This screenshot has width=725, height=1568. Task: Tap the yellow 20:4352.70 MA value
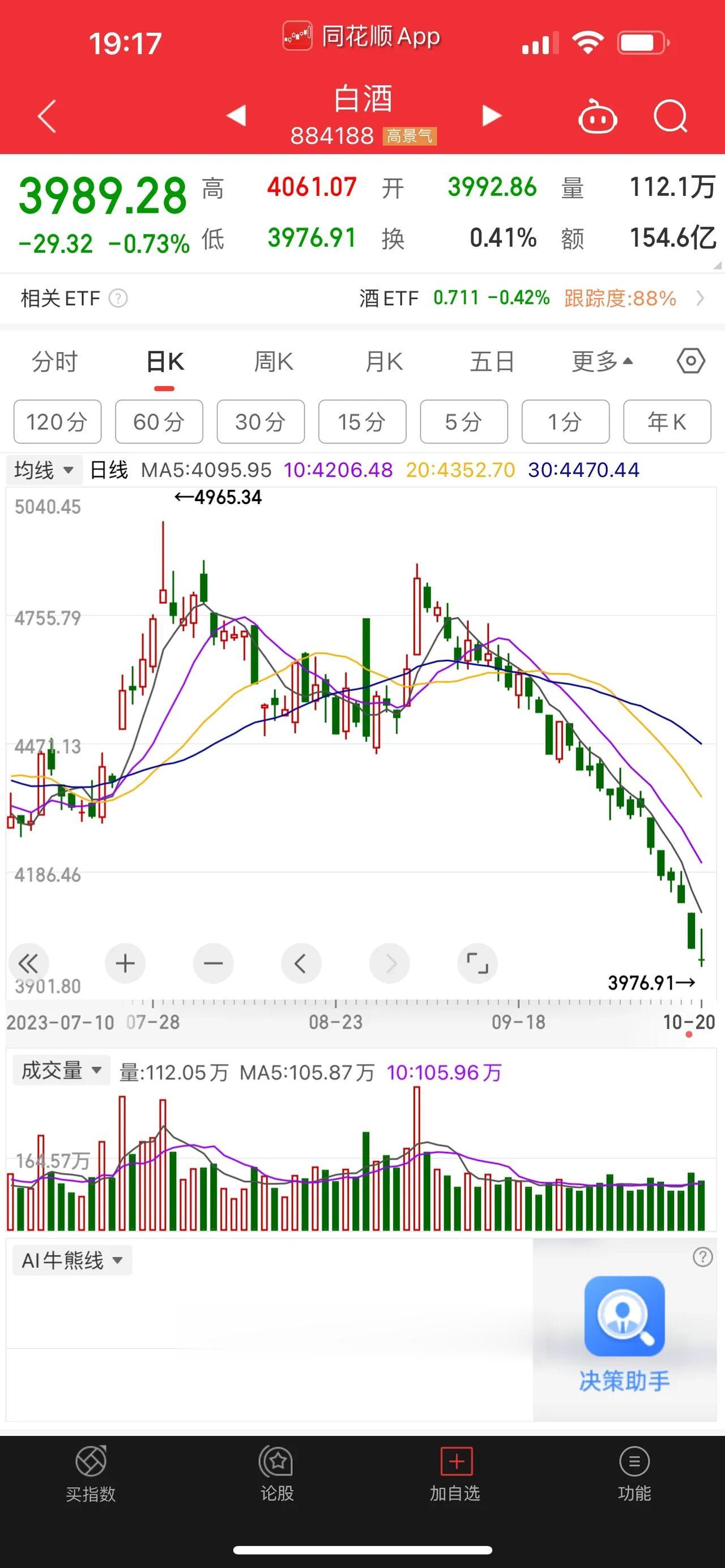[460, 470]
